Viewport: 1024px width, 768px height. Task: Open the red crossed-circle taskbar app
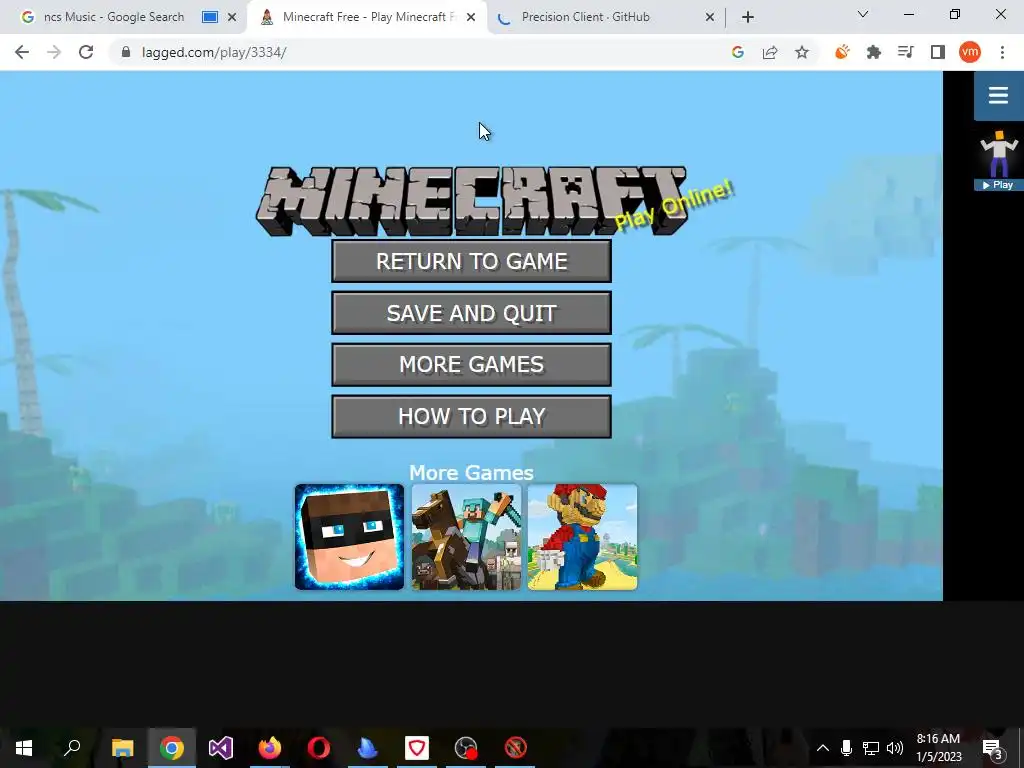click(x=515, y=748)
